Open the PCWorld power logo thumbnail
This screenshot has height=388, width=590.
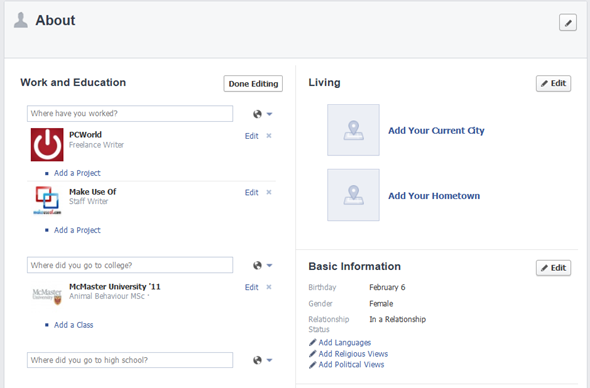pyautogui.click(x=47, y=145)
